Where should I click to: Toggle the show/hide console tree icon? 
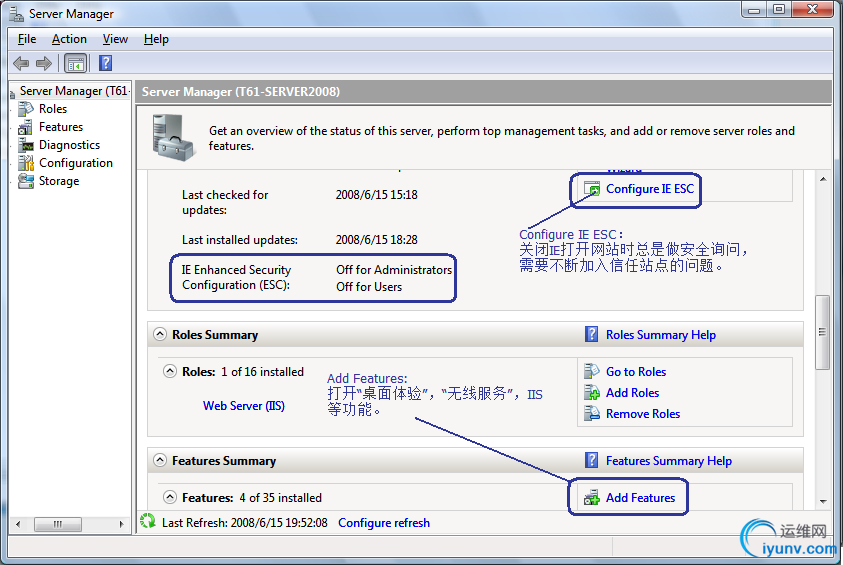coord(75,63)
